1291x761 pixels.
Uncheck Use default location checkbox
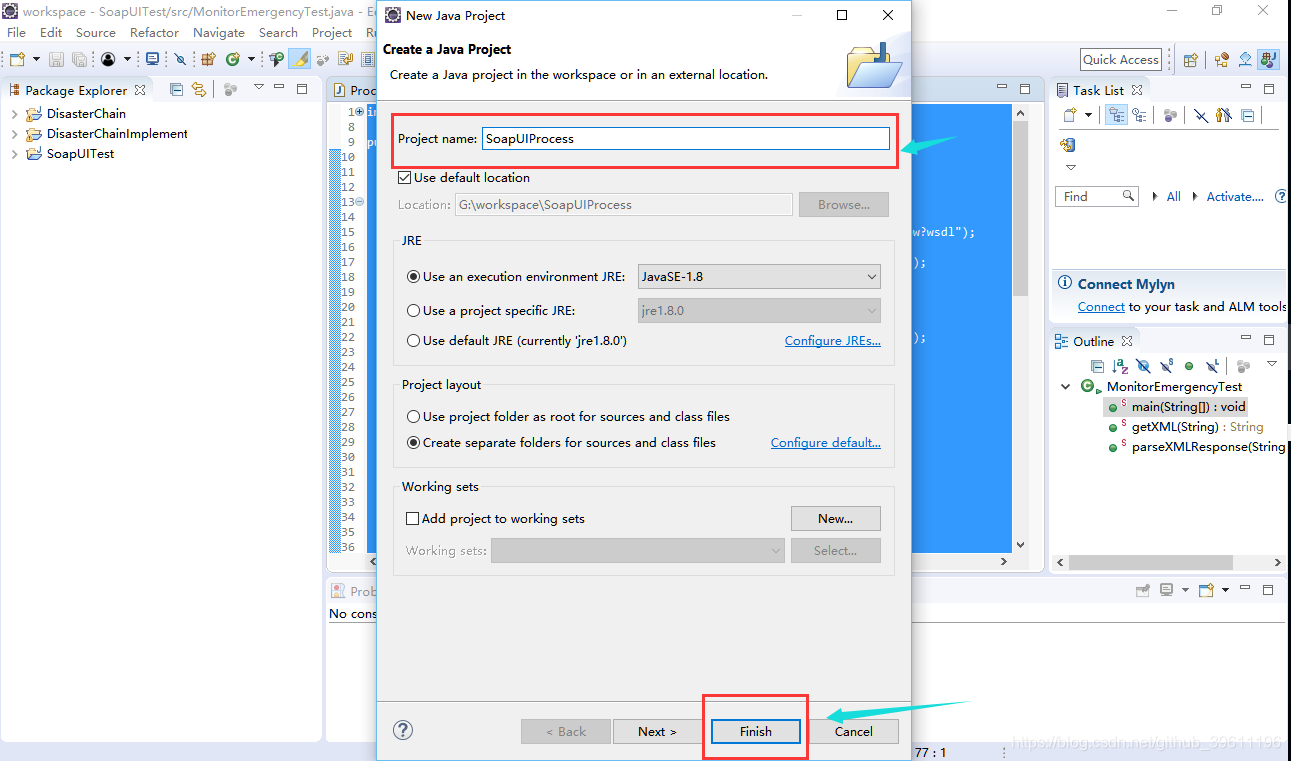click(405, 177)
